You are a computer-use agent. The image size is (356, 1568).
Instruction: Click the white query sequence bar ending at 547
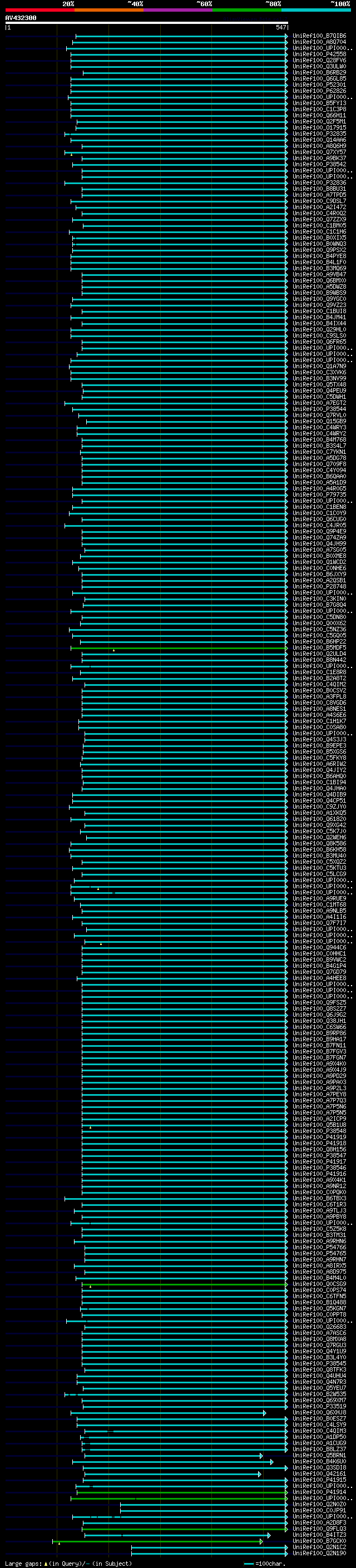(147, 22)
